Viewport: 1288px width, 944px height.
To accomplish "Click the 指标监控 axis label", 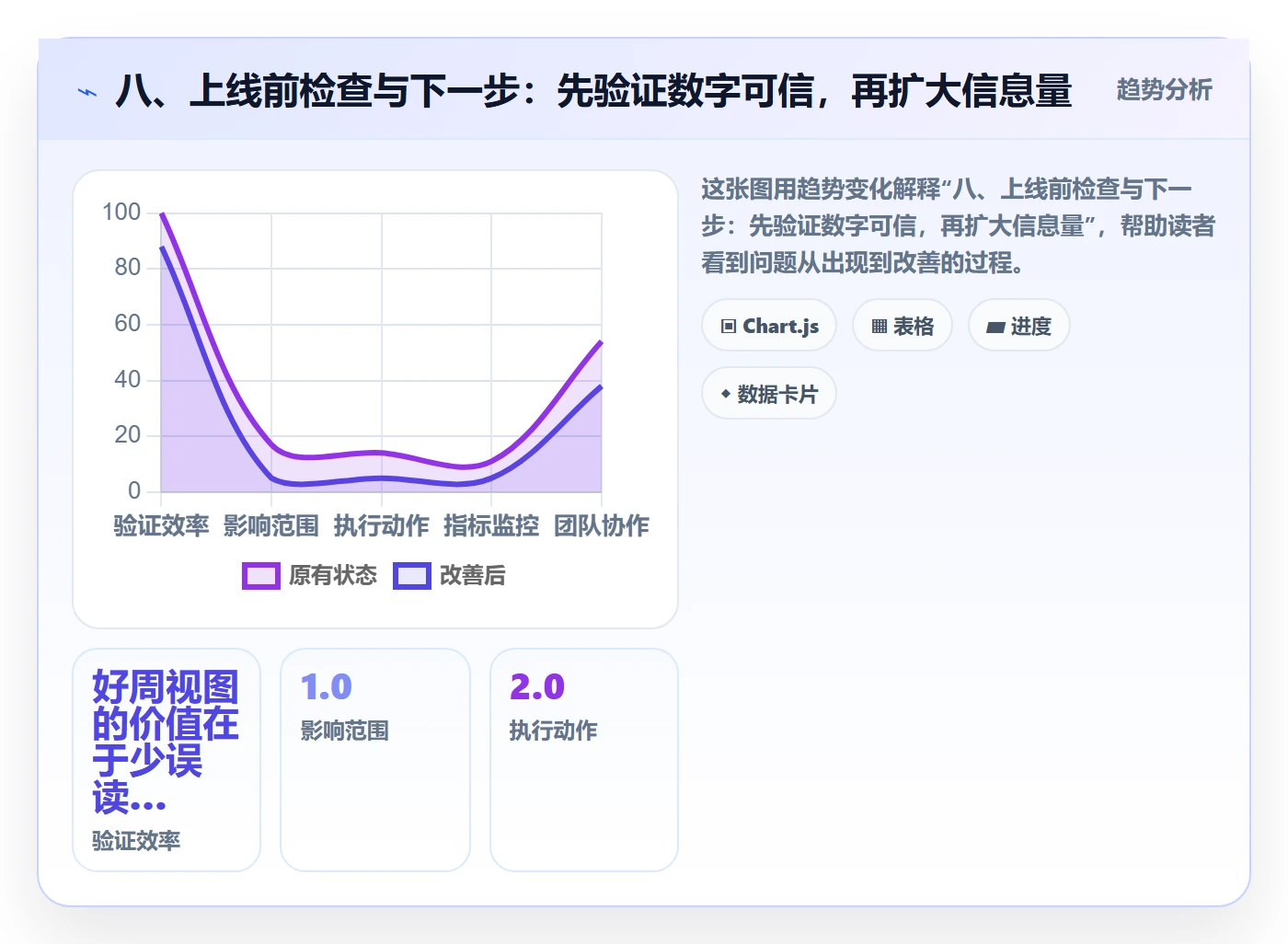I will pos(491,525).
